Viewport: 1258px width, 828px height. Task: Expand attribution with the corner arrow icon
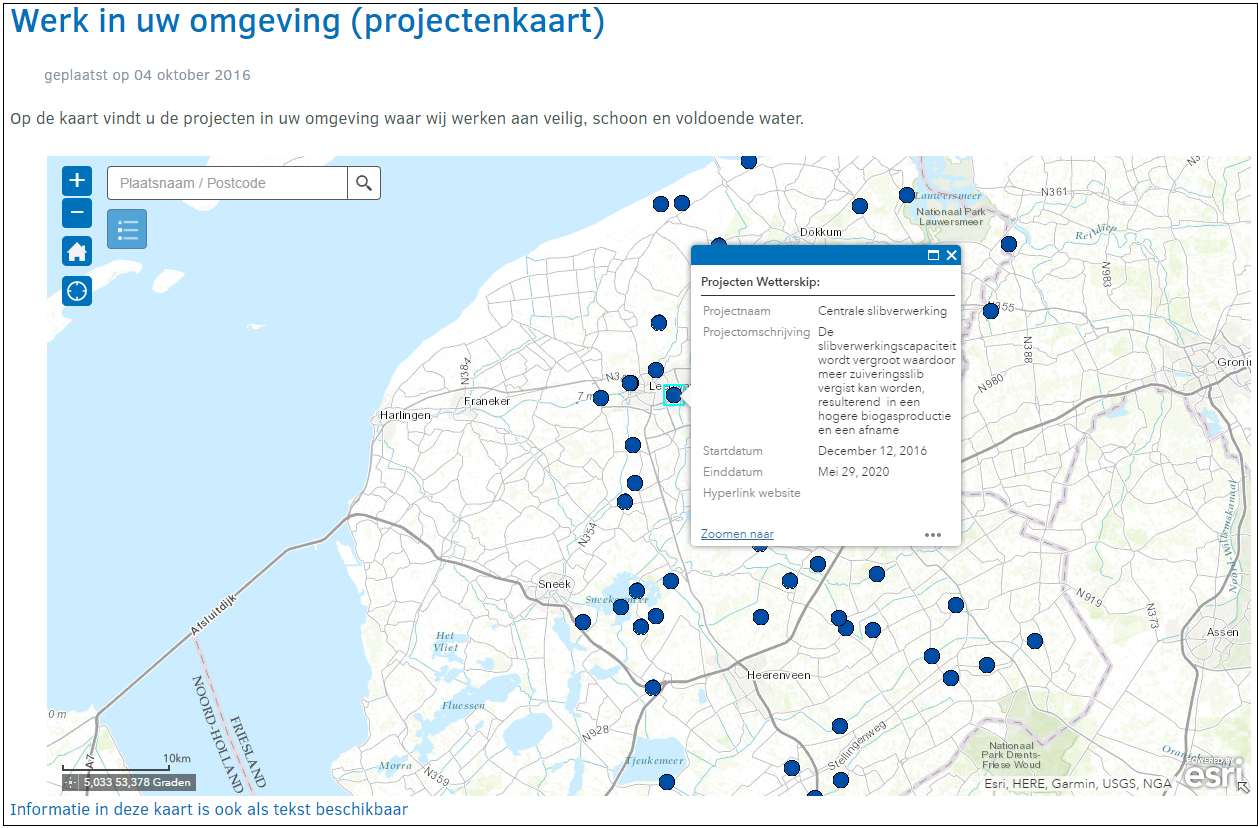(x=1244, y=787)
